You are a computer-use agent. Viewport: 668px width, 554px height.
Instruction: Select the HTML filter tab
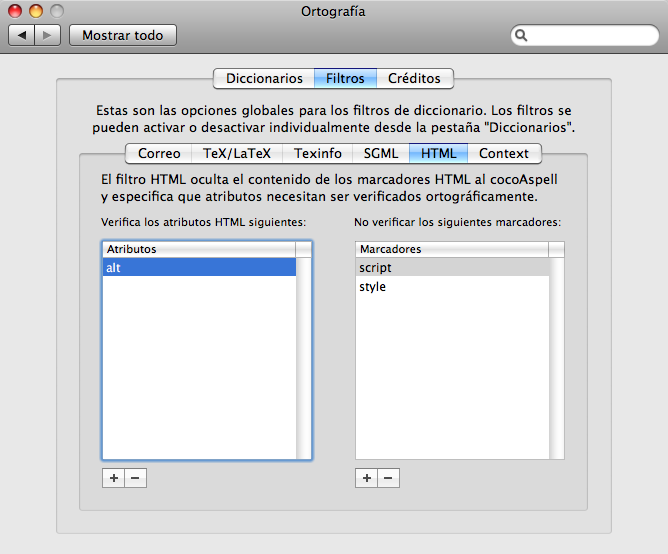click(x=438, y=153)
